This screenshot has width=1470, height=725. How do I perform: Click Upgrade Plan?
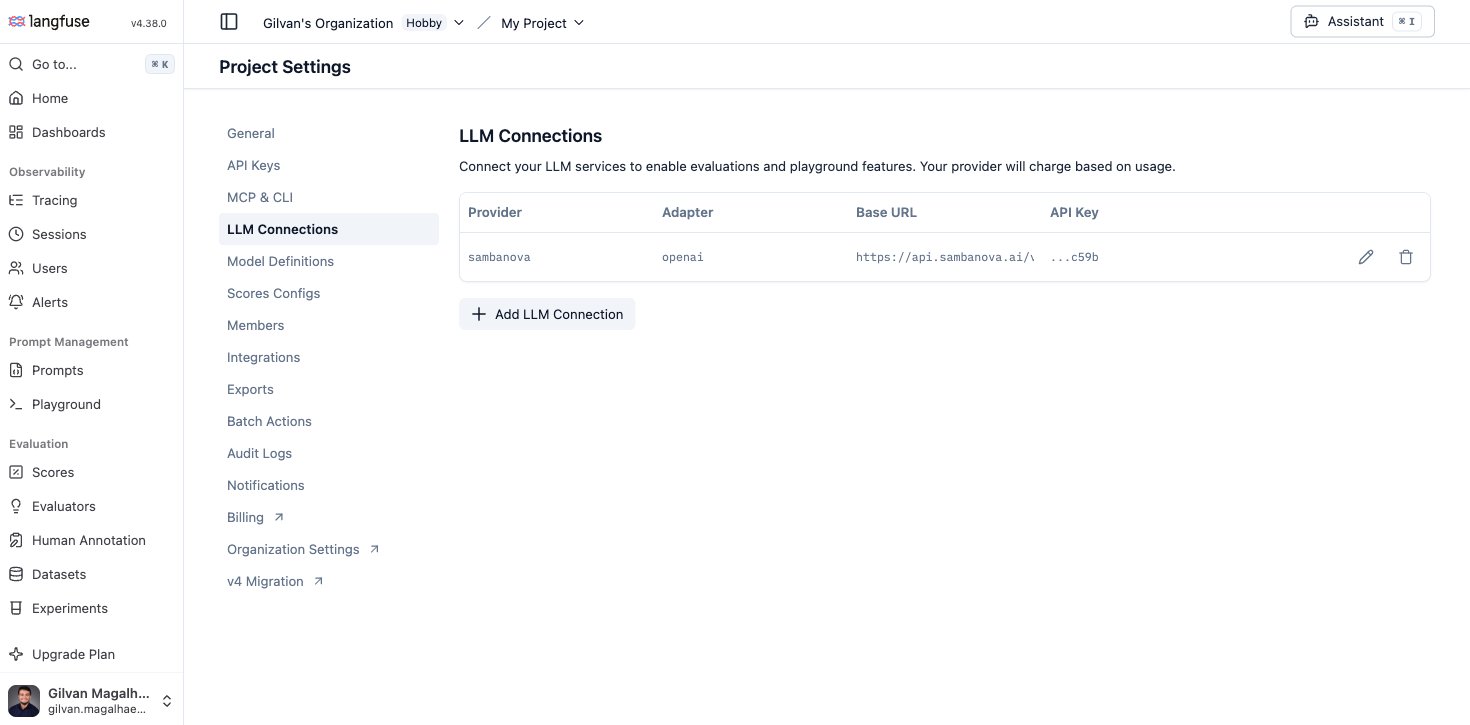pos(92,654)
